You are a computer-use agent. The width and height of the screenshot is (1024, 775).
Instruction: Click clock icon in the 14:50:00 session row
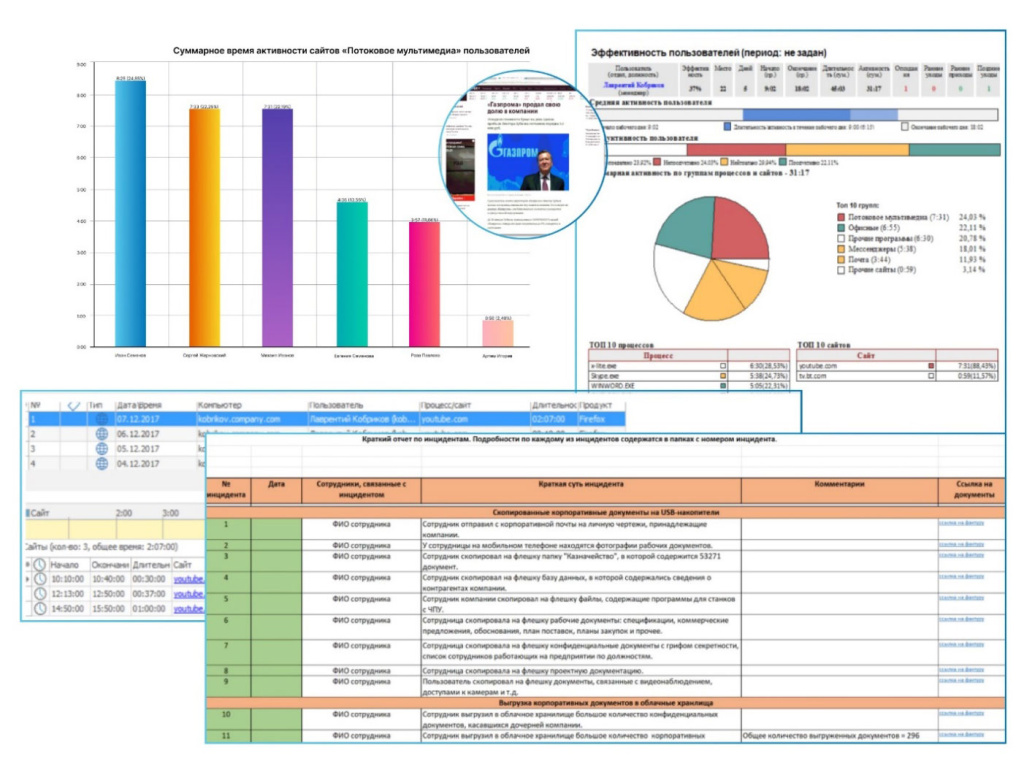tap(38, 608)
